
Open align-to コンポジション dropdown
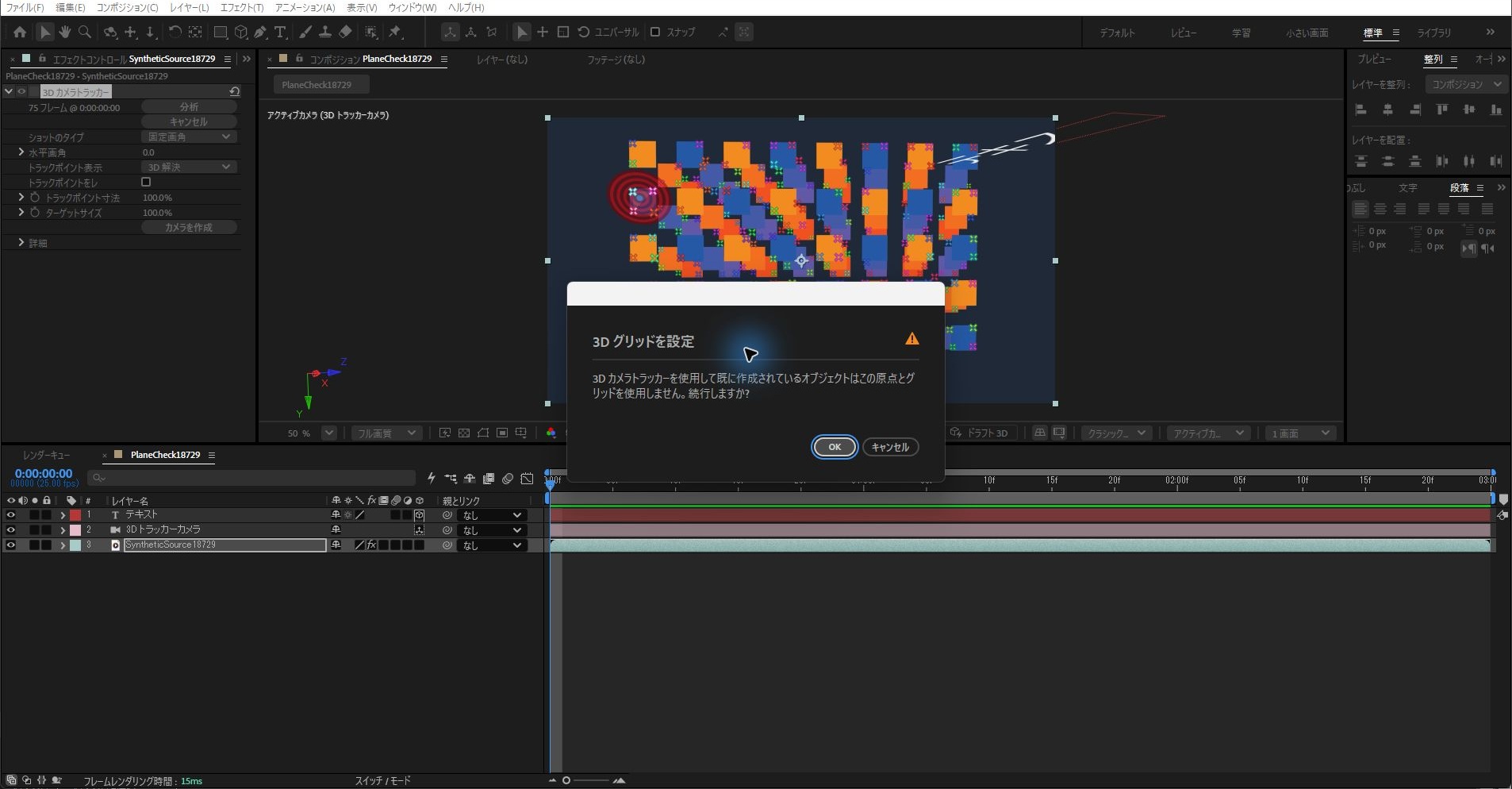point(1465,84)
